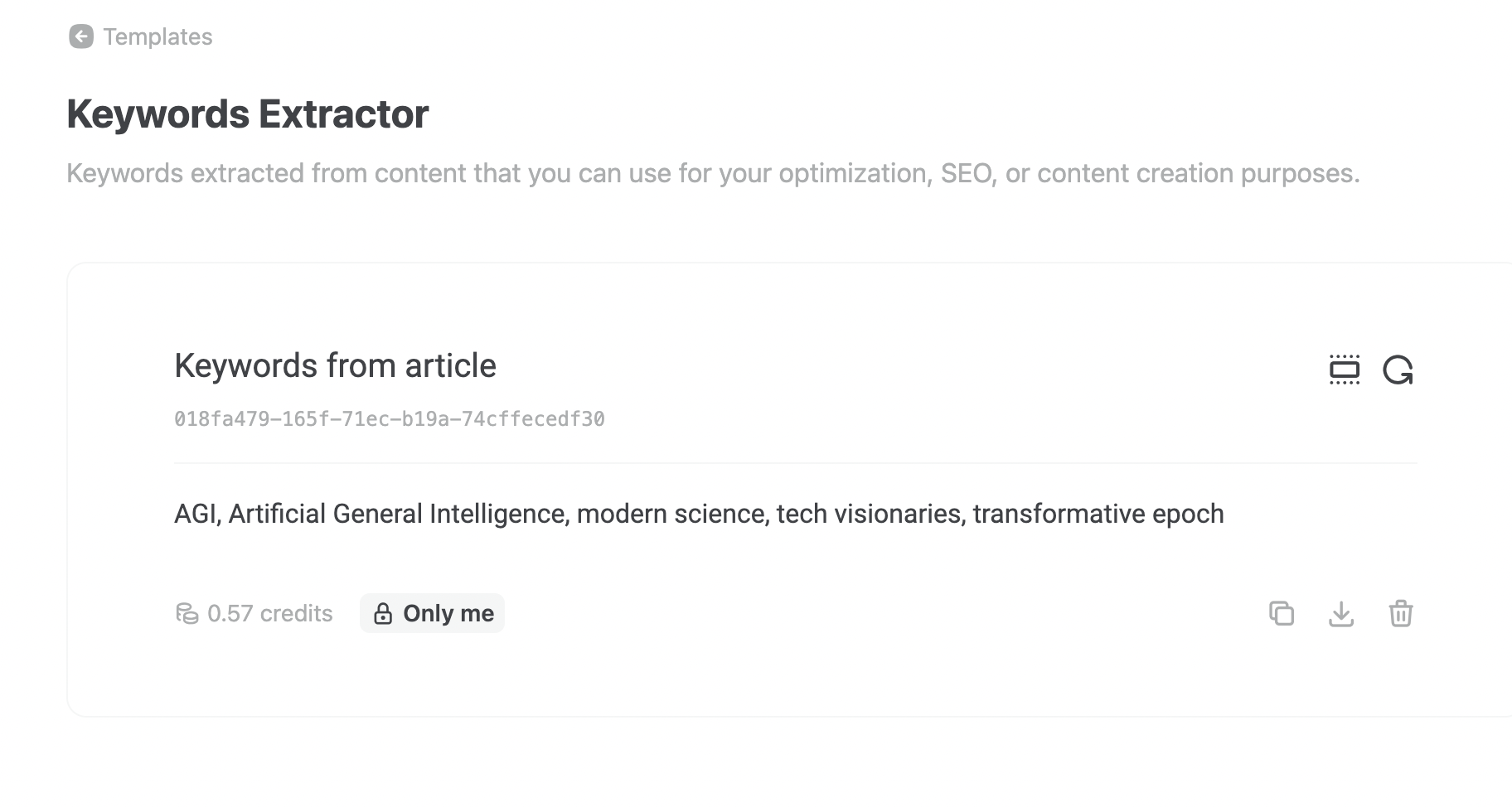
Task: Click the back arrow icon beside Templates
Action: click(81, 36)
